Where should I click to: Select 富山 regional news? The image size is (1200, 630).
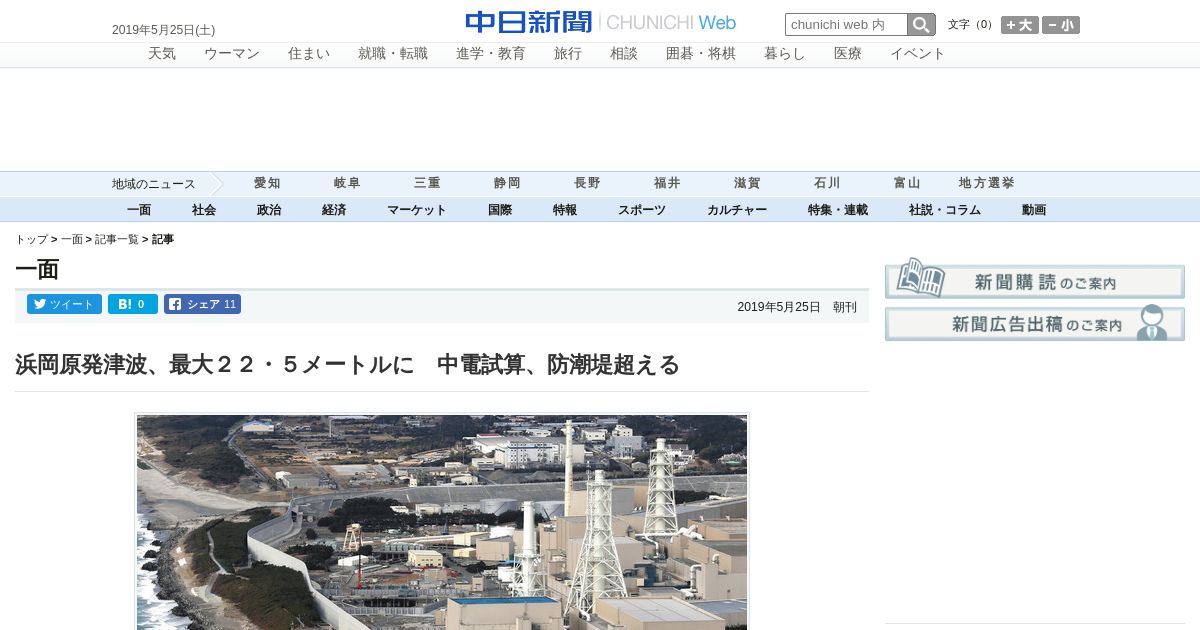pyautogui.click(x=907, y=183)
